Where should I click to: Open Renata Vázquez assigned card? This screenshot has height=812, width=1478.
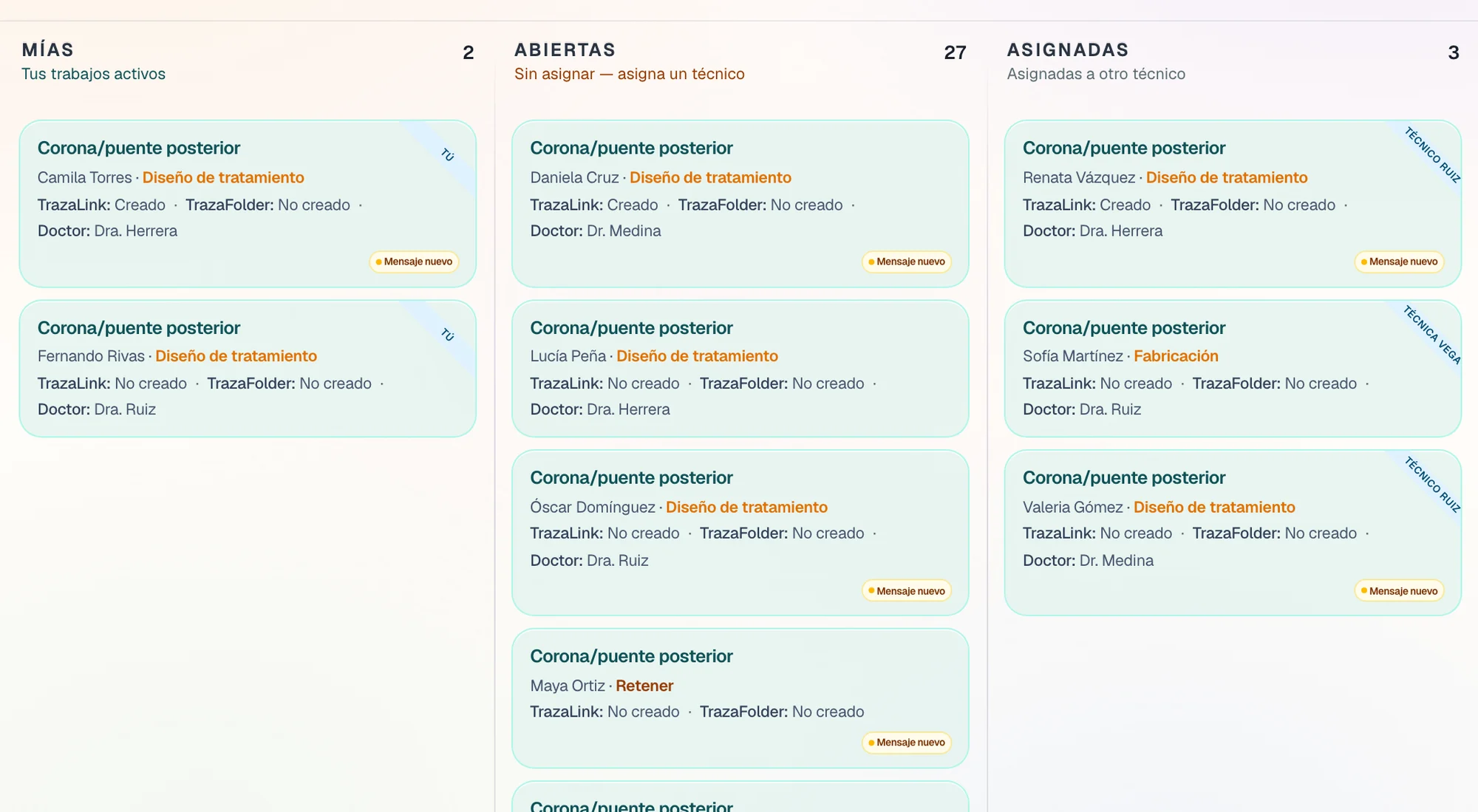(x=1233, y=203)
